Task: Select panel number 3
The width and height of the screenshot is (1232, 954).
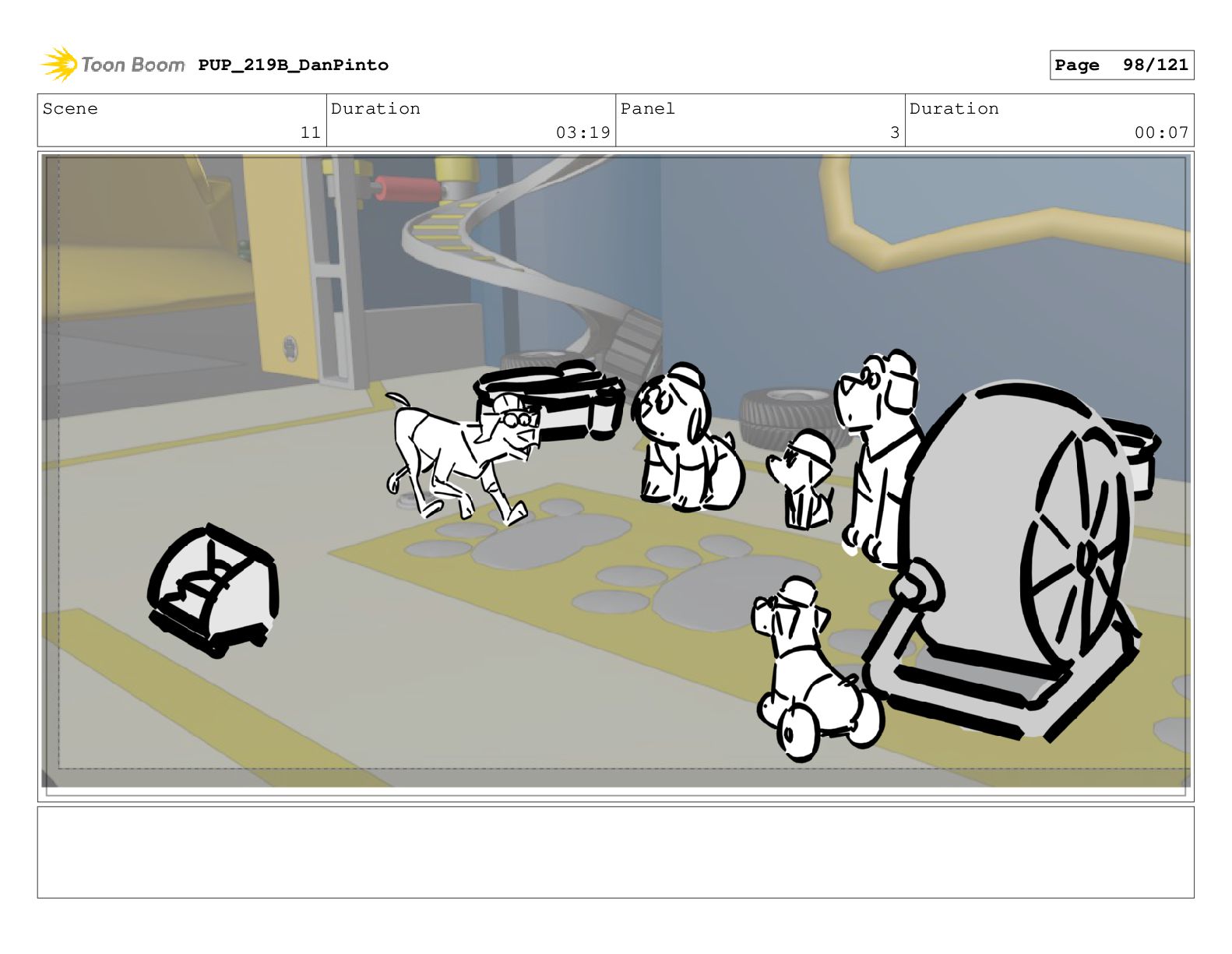Action: (895, 132)
